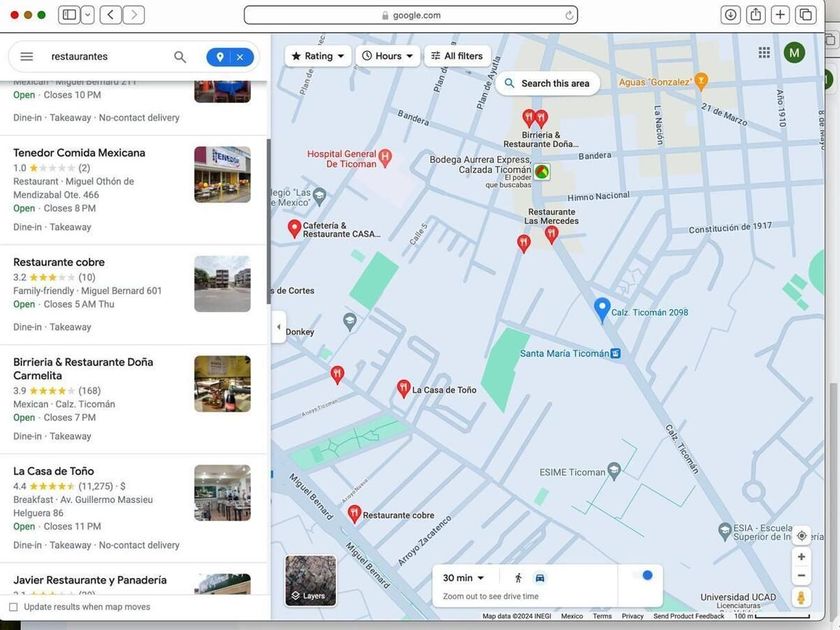840x630 pixels.
Task: Open the Rating filter dropdown
Action: point(318,56)
